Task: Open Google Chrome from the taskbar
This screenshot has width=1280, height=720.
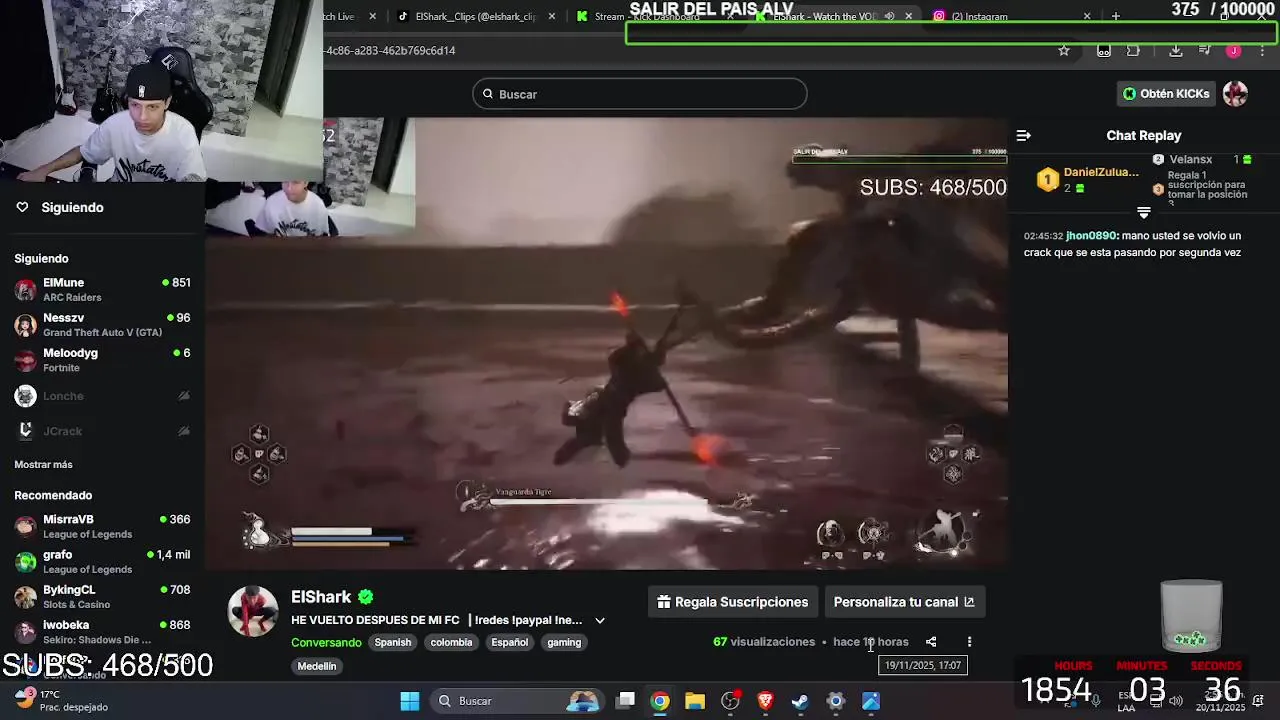Action: (660, 701)
